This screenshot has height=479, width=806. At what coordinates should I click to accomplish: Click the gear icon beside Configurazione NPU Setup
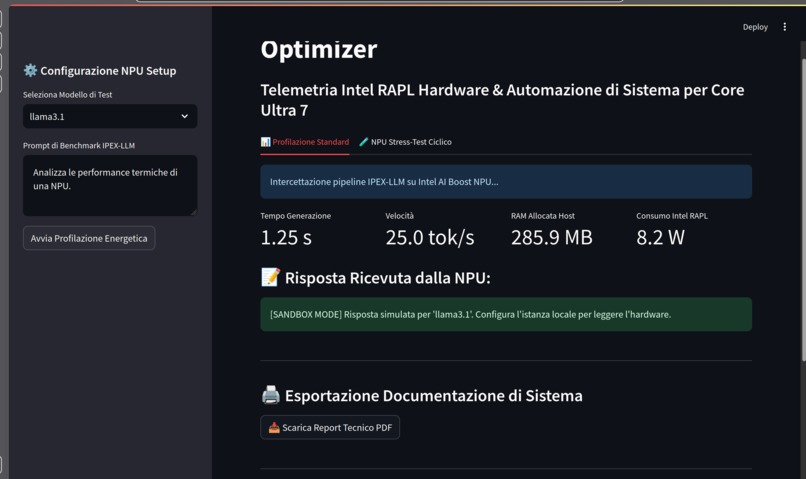(30, 70)
